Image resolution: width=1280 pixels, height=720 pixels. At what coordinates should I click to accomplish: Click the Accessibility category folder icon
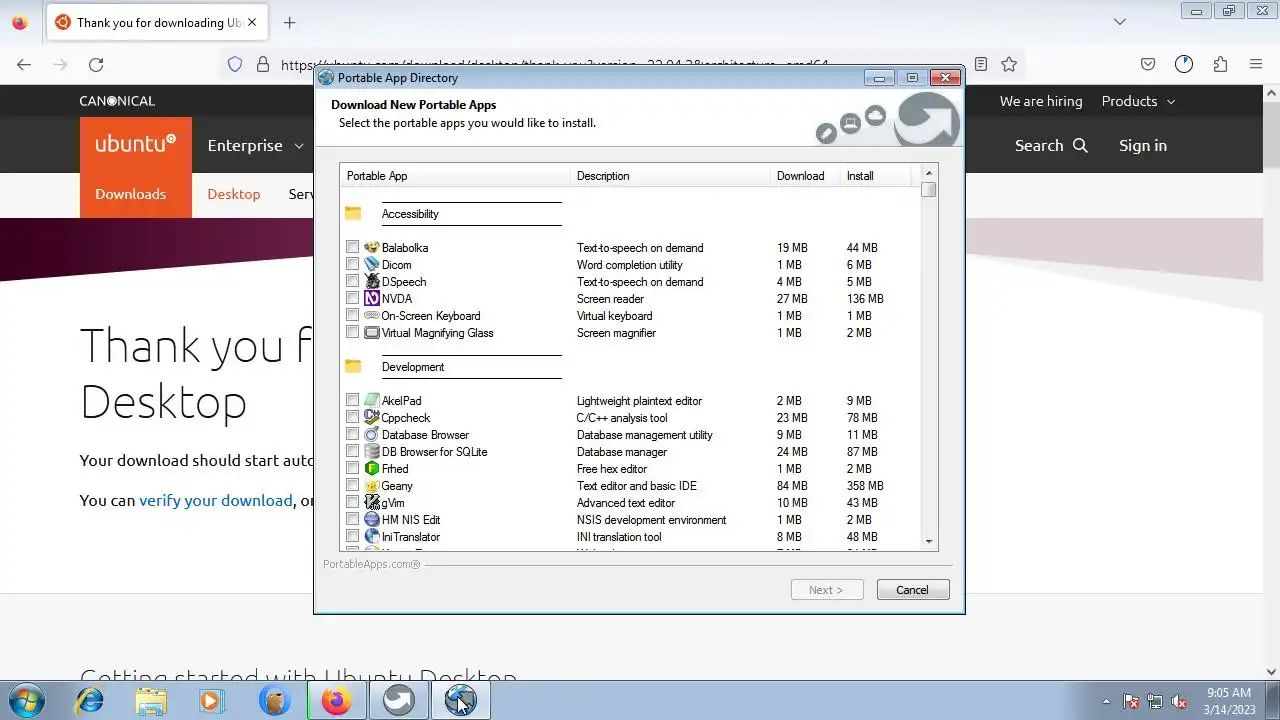pos(353,214)
